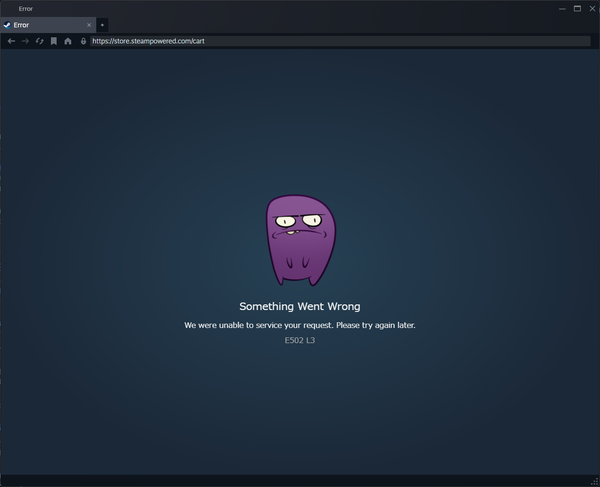Open the home page icon
600x487 pixels.
tap(68, 41)
